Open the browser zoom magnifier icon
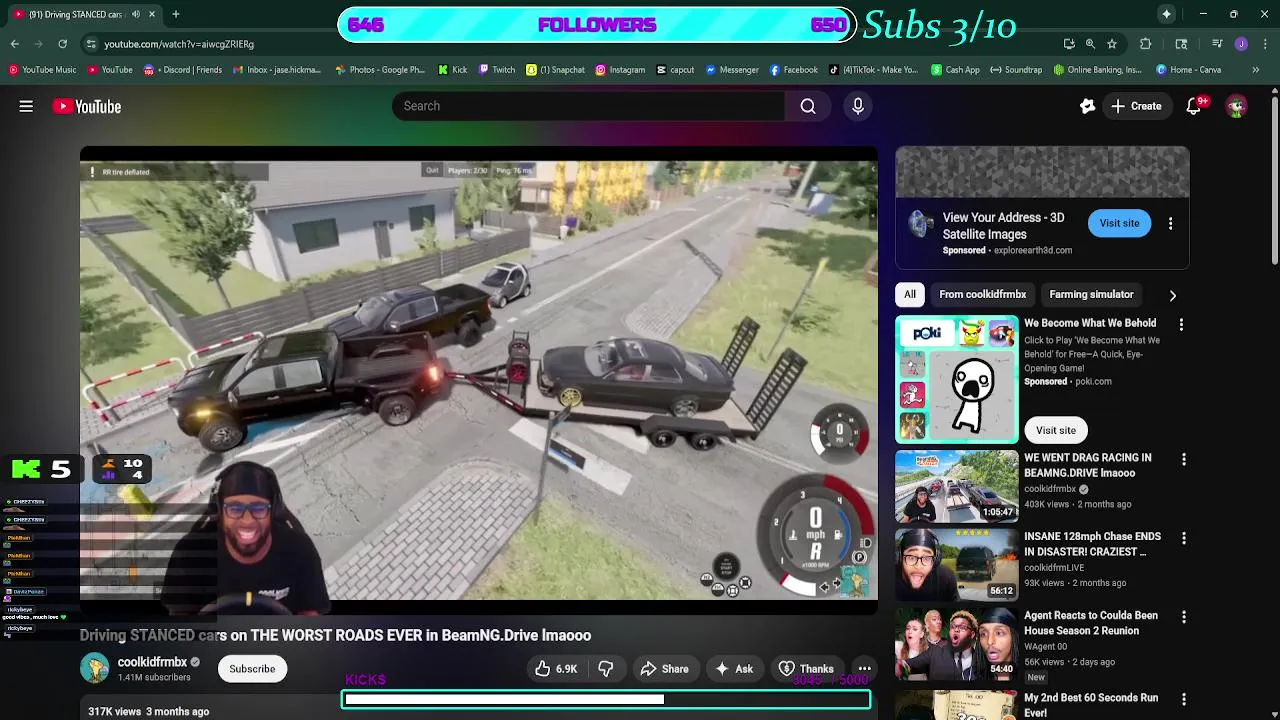1280x720 pixels. coord(1090,44)
